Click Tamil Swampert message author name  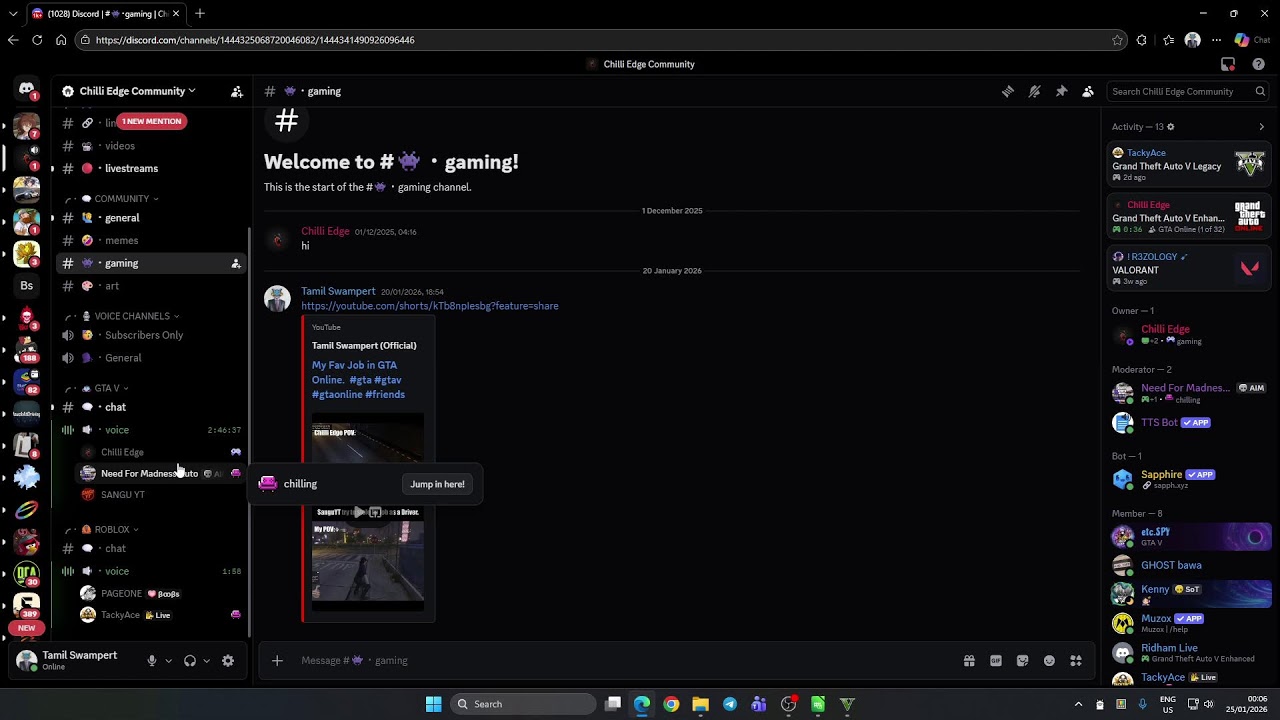click(x=338, y=291)
